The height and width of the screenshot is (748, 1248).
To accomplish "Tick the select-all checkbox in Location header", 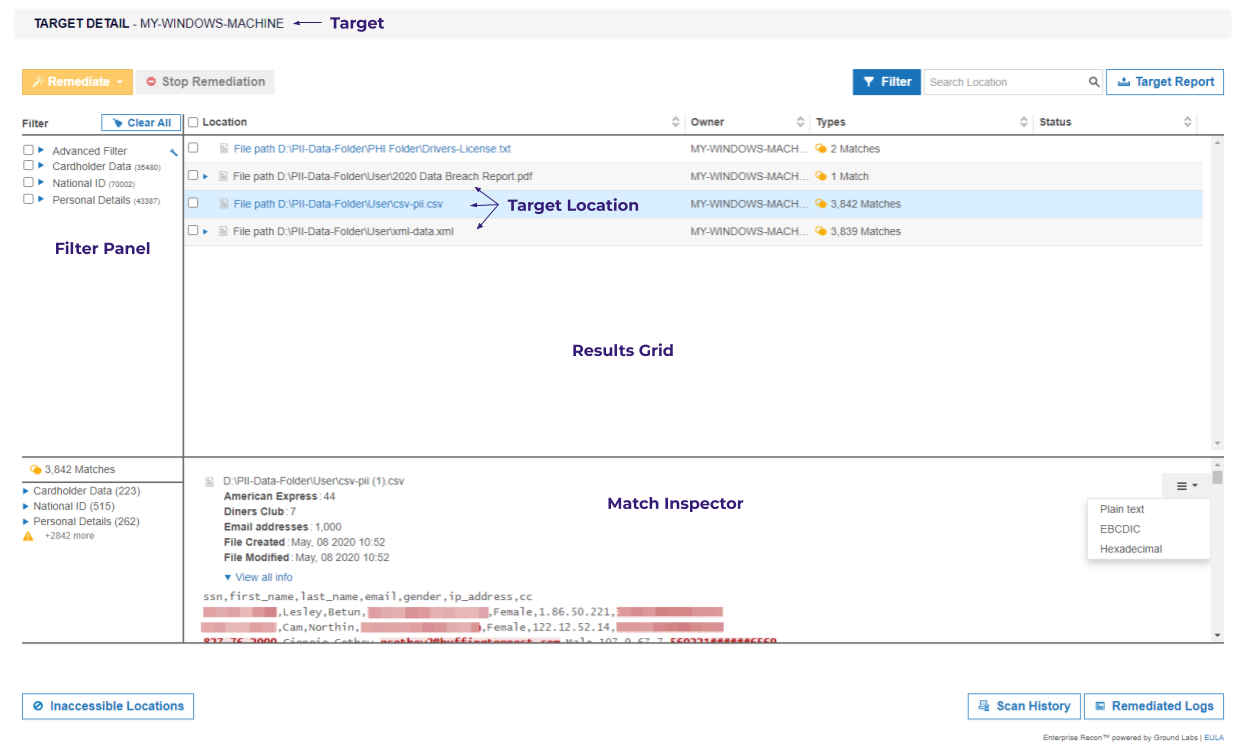I will [x=193, y=121].
